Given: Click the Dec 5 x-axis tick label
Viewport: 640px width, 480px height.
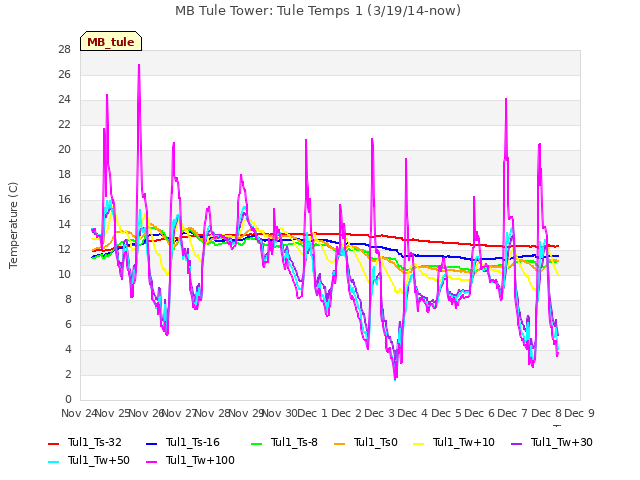Looking at the screenshot, I should (446, 413).
